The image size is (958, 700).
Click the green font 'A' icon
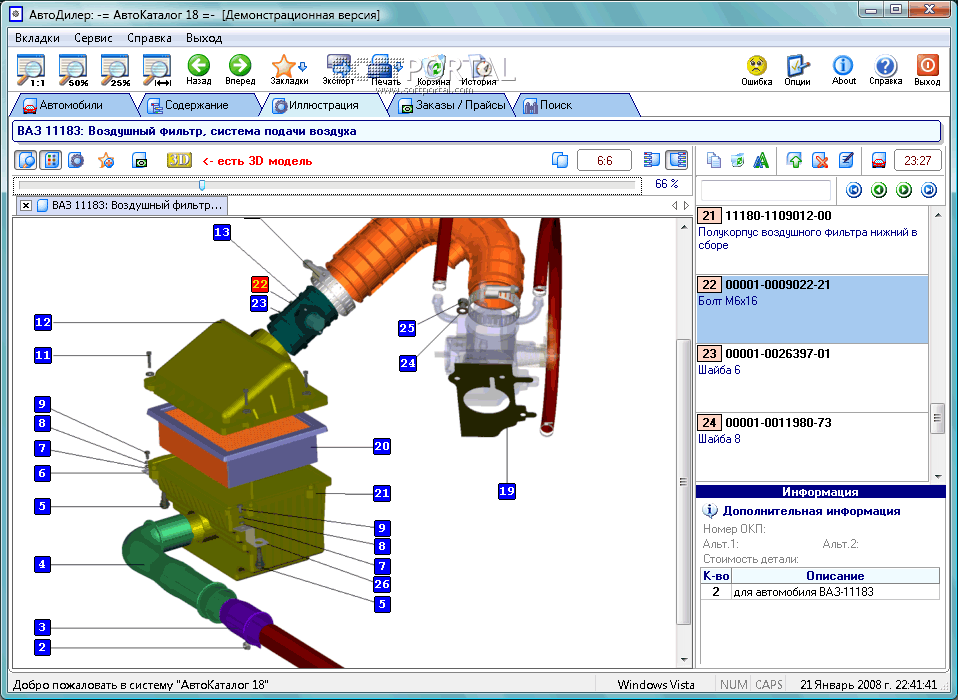[x=761, y=161]
